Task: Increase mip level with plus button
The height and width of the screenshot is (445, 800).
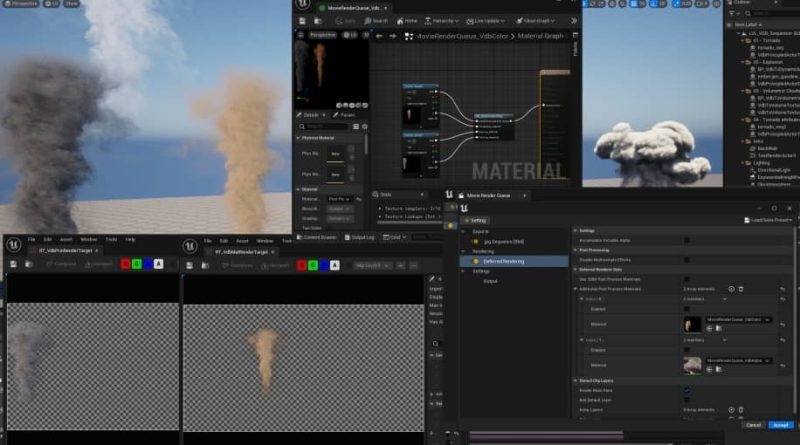Action: tap(401, 265)
